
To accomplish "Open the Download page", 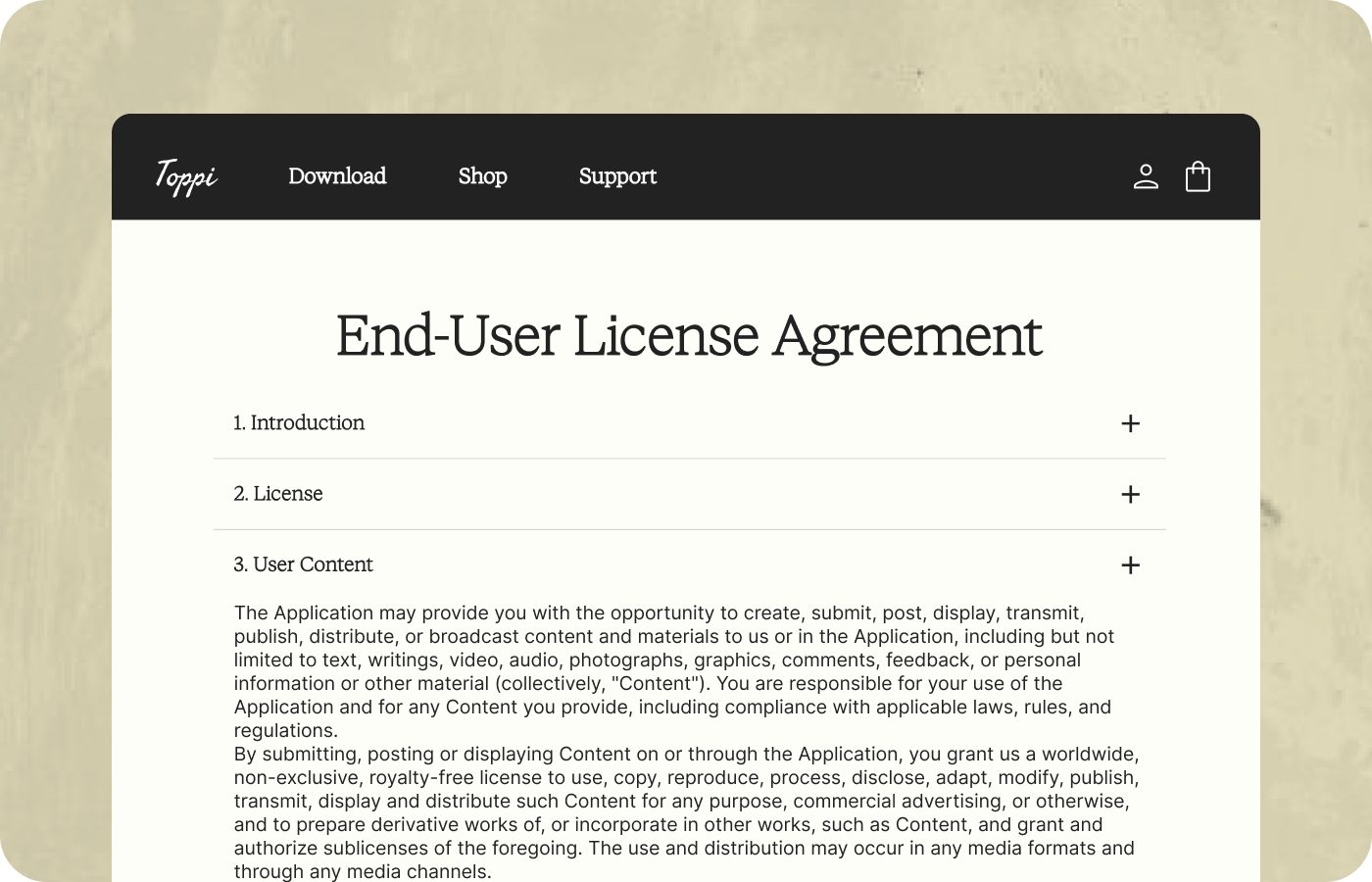I will (337, 176).
